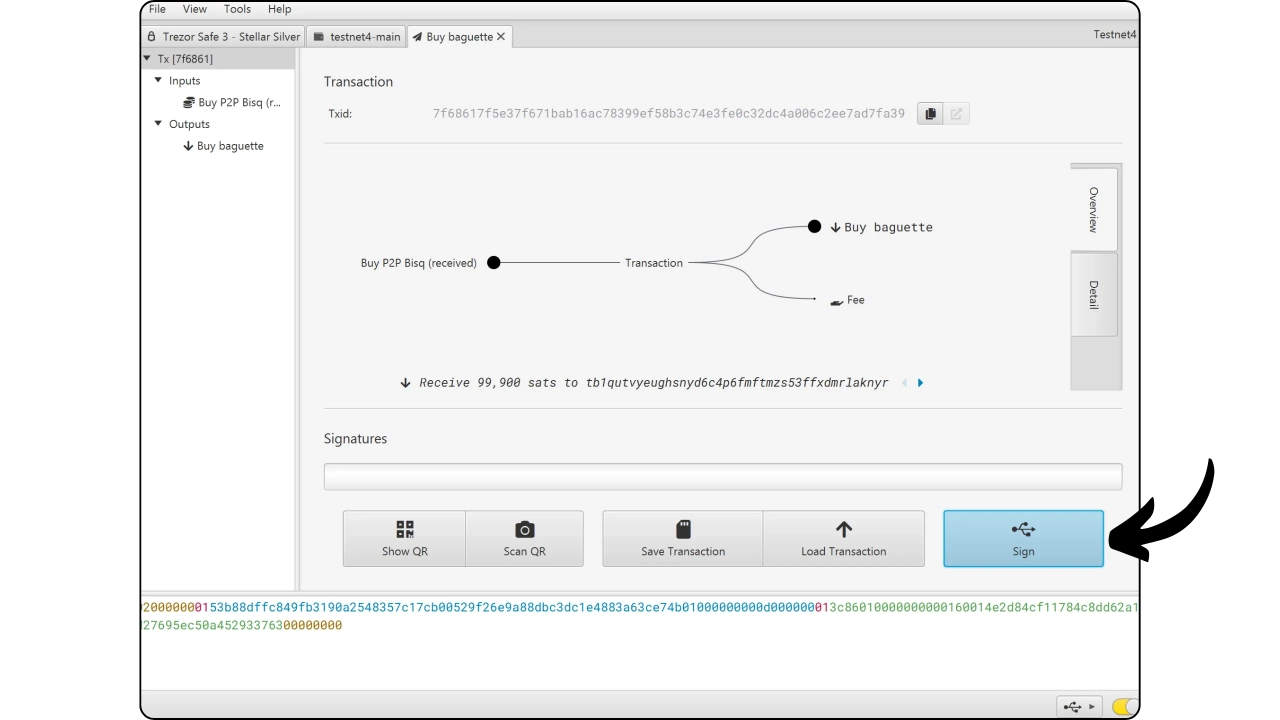
Task: Select the Buy P2P Bisq input tree item
Action: [x=238, y=102]
